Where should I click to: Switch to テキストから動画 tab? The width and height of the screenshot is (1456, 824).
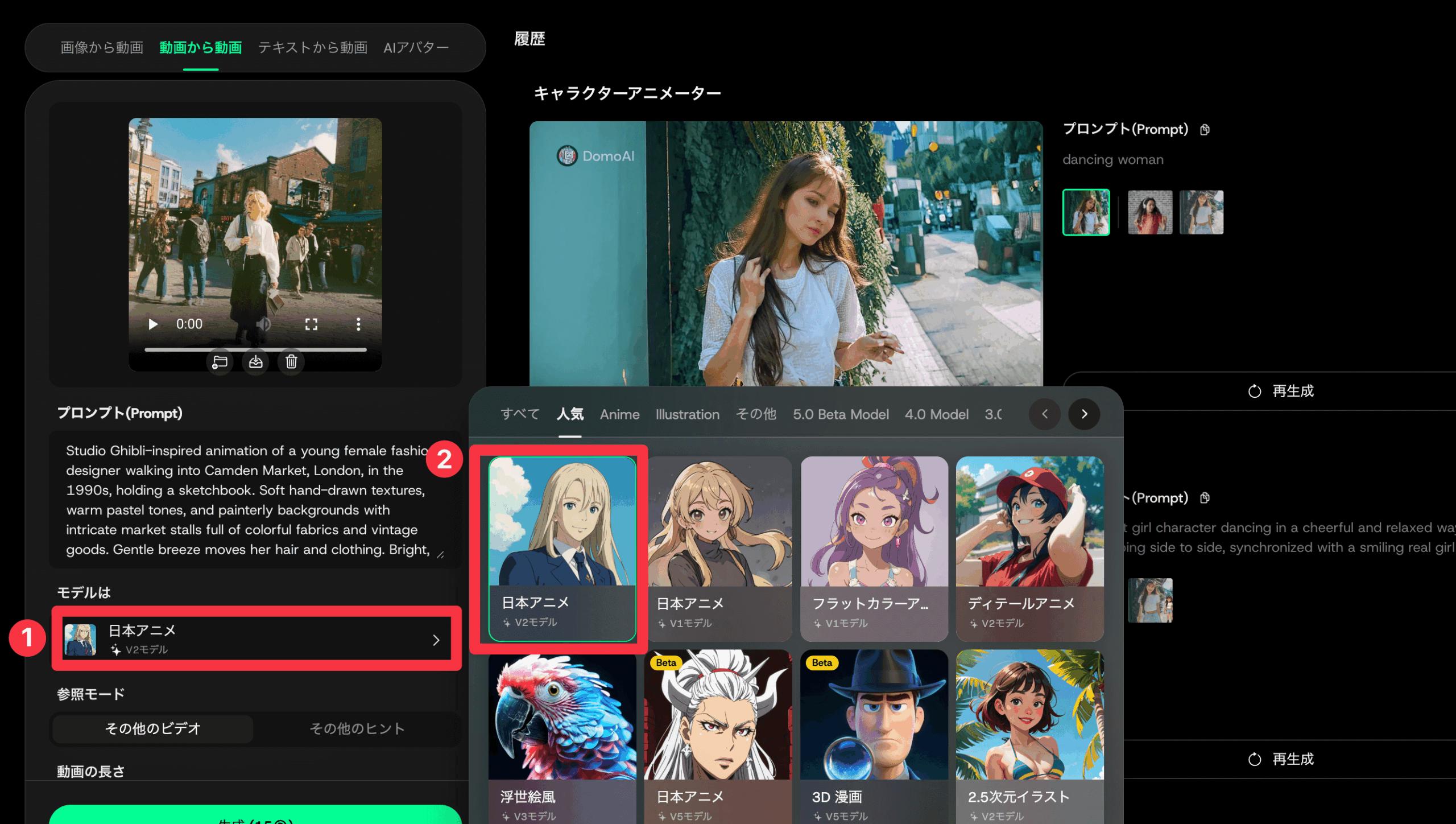(x=312, y=47)
